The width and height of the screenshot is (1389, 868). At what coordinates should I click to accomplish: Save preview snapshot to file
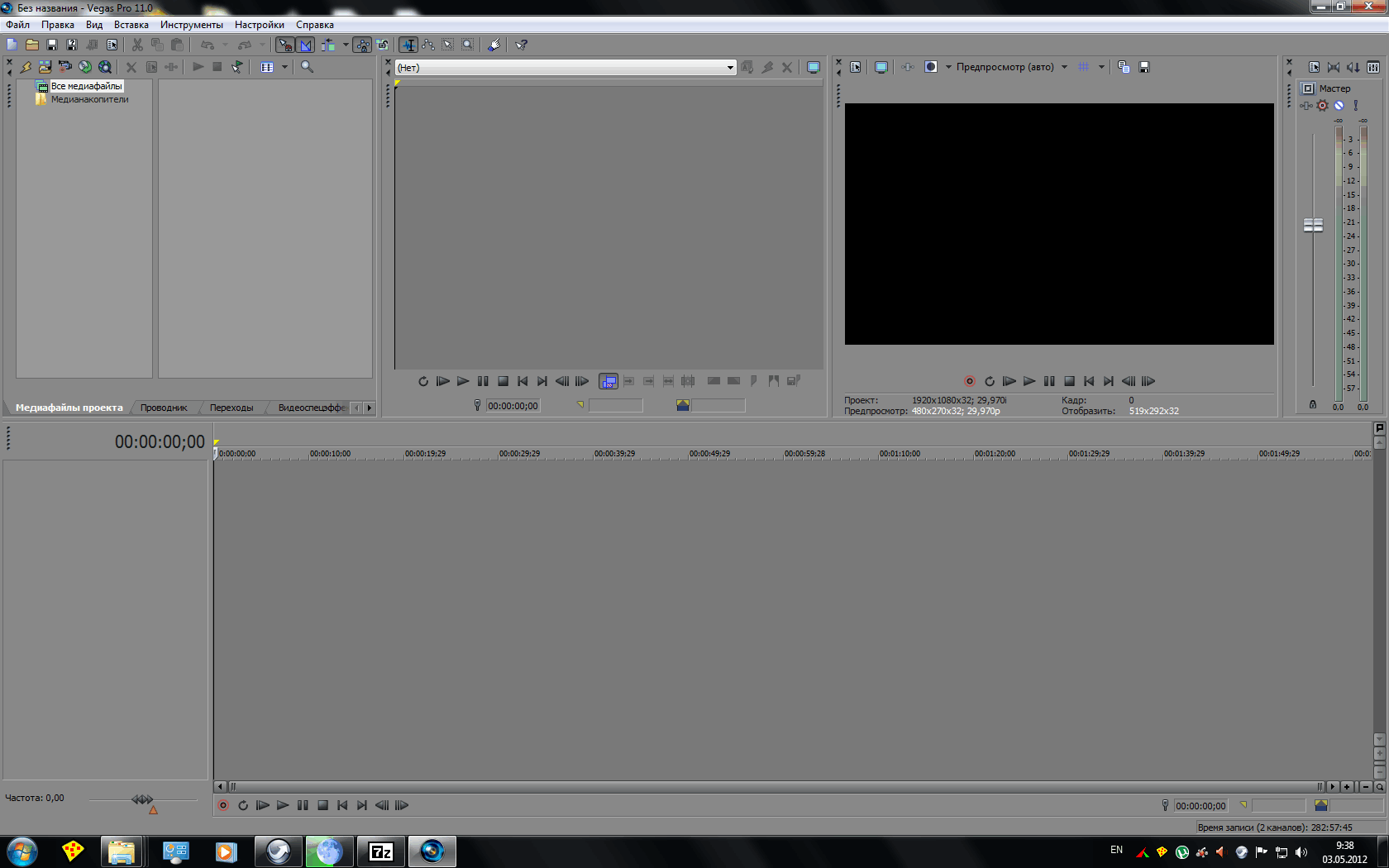pos(1144,67)
